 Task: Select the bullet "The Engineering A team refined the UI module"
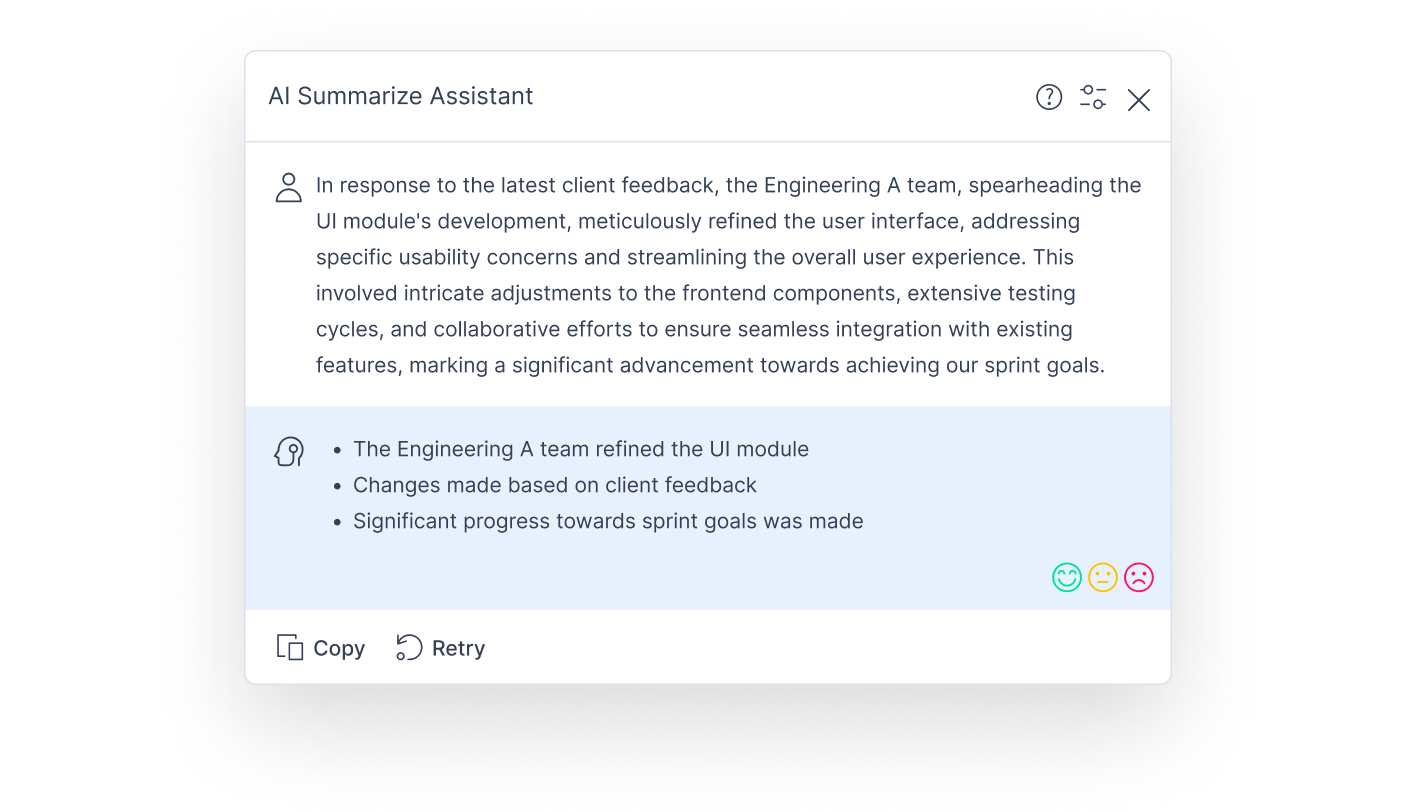[x=581, y=449]
